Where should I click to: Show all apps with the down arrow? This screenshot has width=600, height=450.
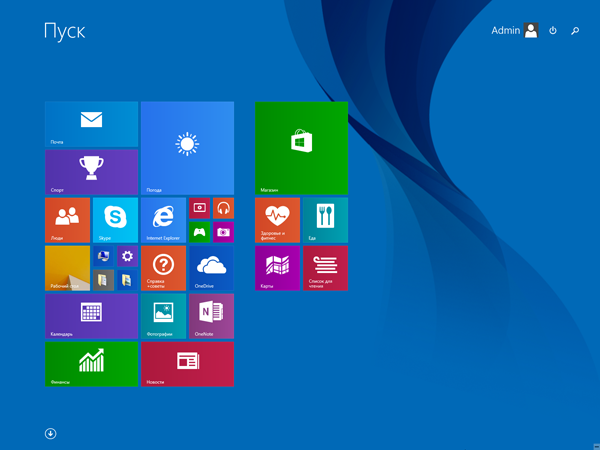pyautogui.click(x=51, y=434)
